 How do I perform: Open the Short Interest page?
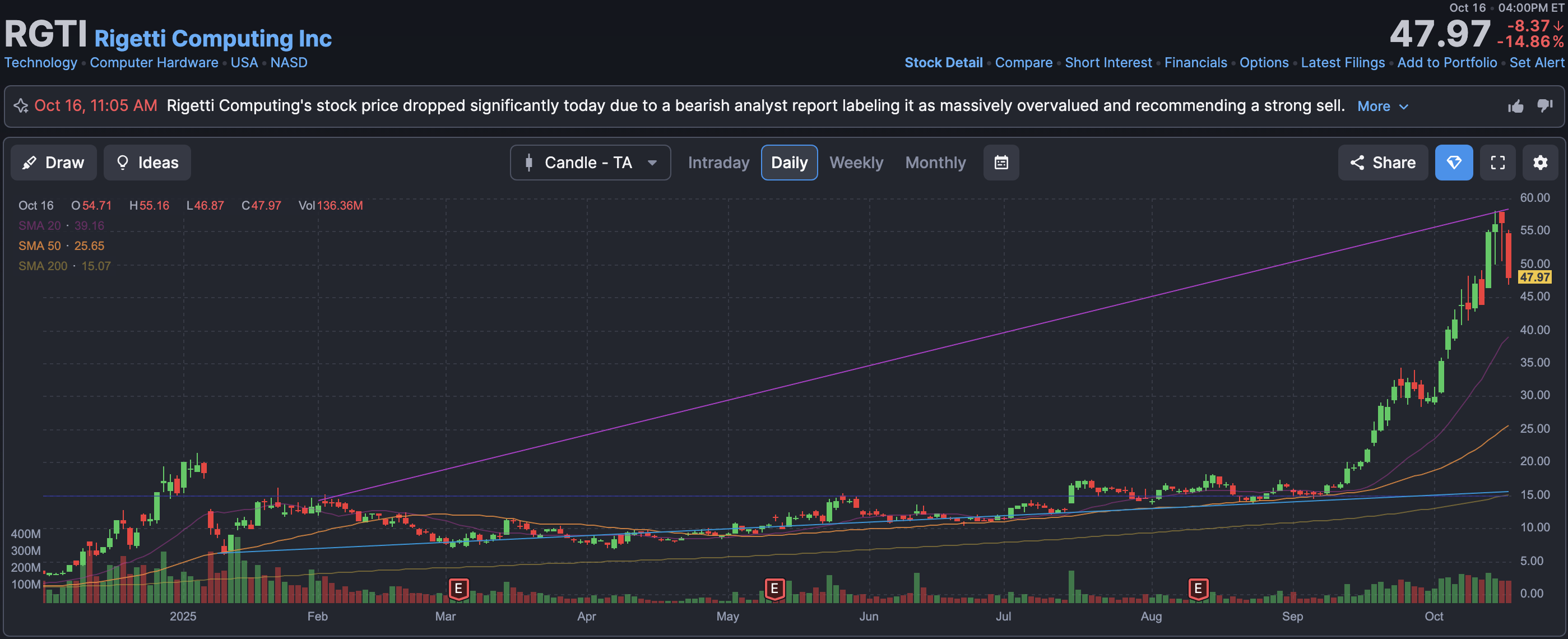pos(1108,63)
